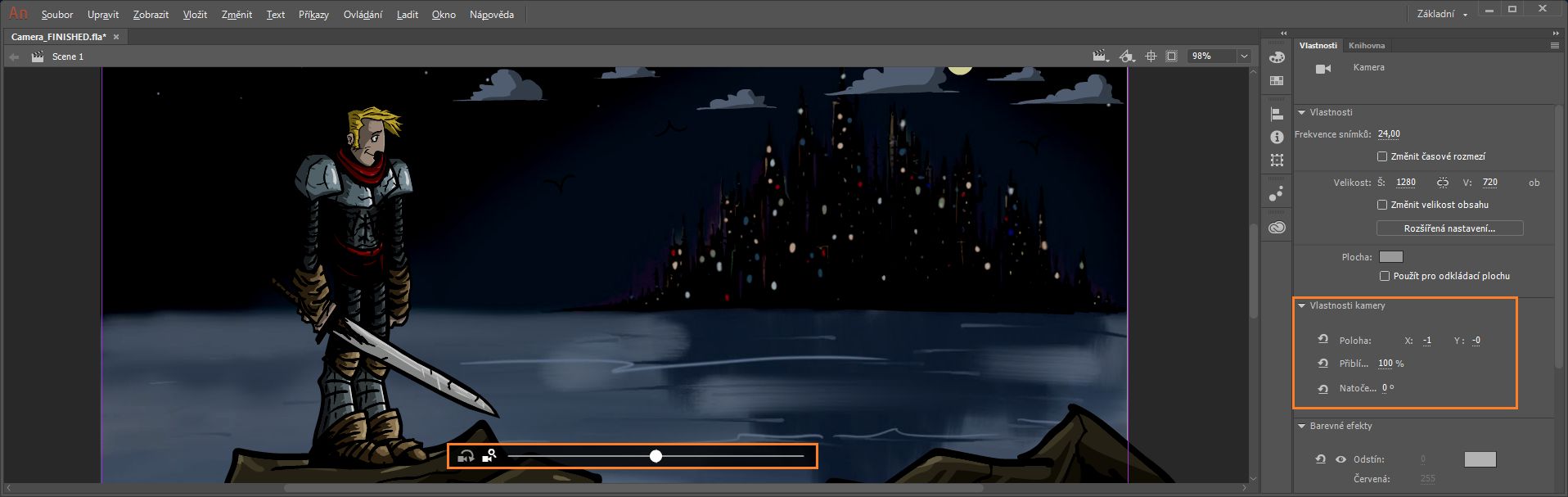The width and height of the screenshot is (1568, 497).
Task: Reset the Odstín color effect
Action: 1320,459
